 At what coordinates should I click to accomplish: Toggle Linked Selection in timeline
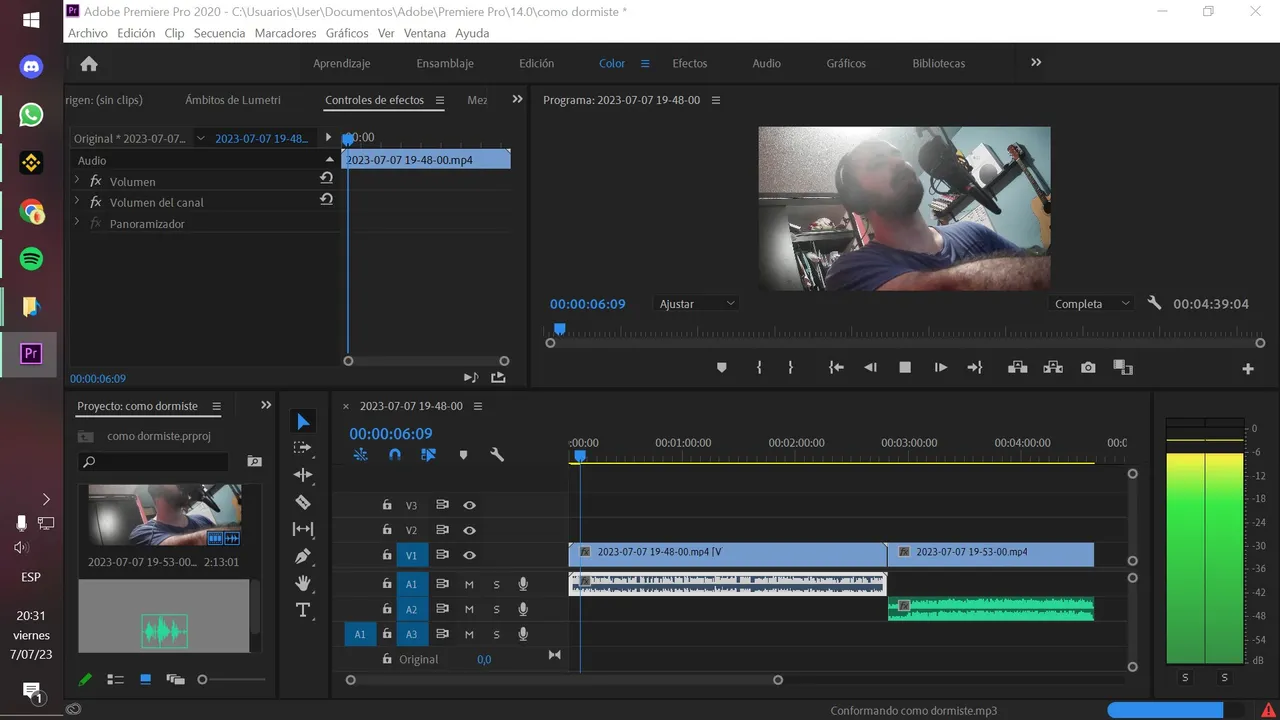coord(428,455)
